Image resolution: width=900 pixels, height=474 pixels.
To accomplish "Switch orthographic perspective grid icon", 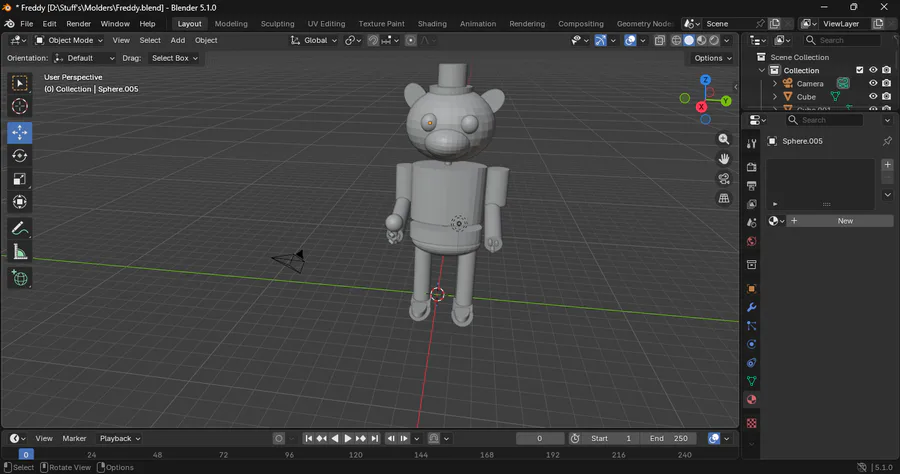I will pos(724,199).
